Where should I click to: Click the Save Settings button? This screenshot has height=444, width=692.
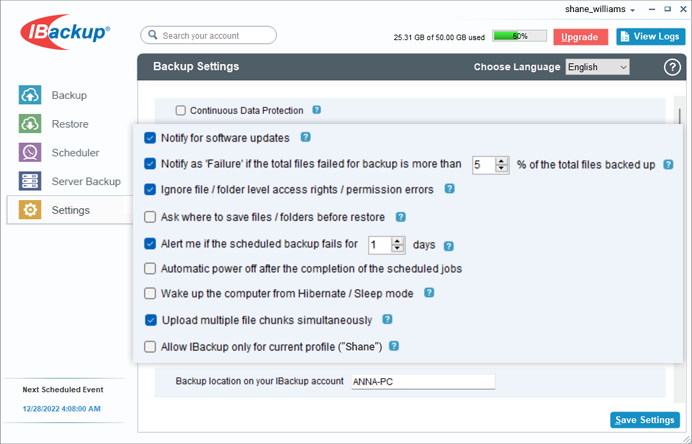[645, 420]
